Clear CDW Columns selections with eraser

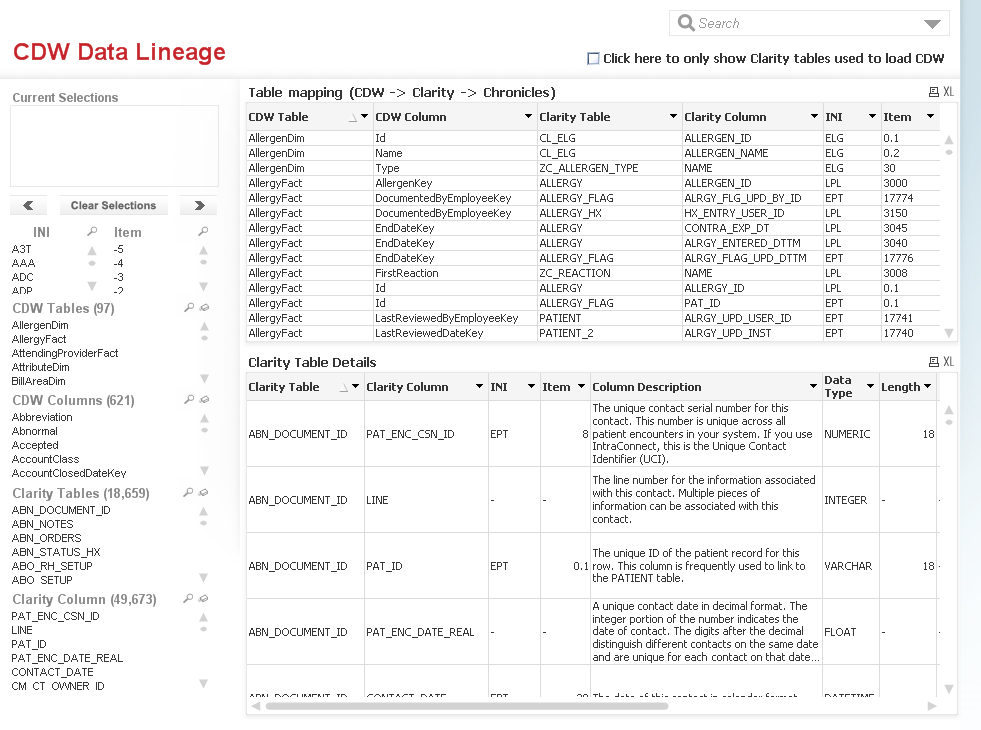[x=203, y=400]
